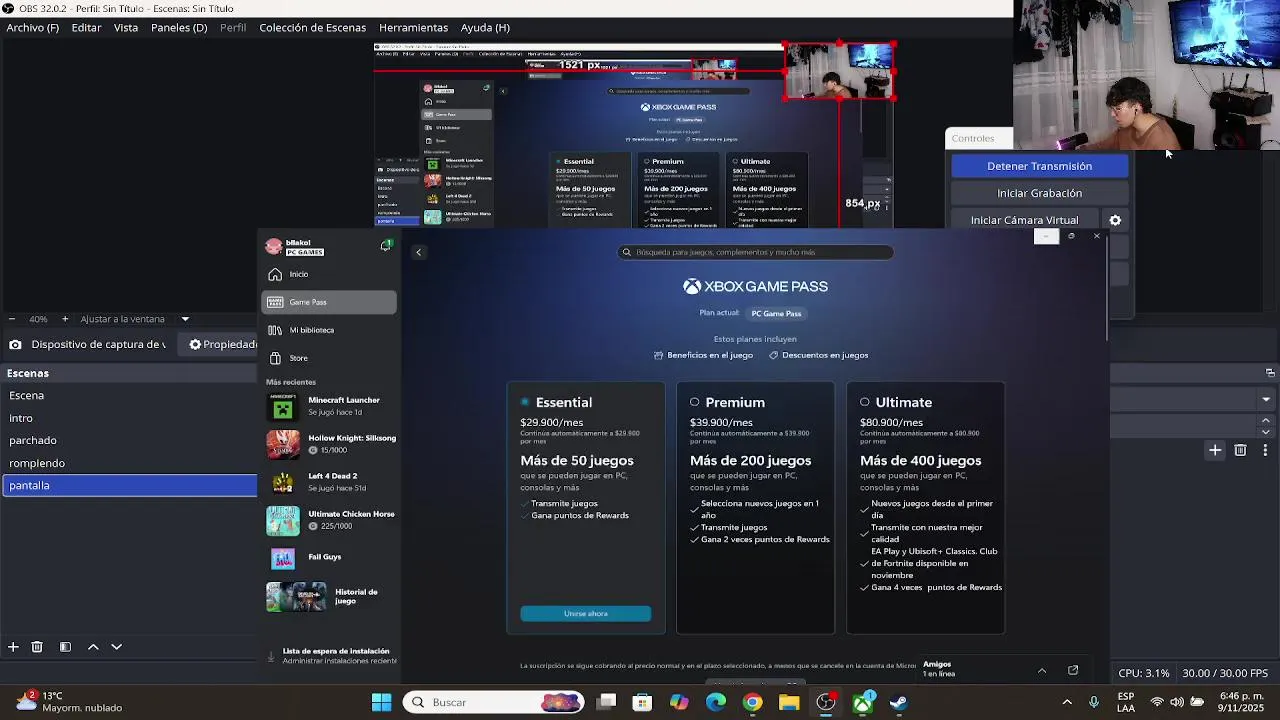1280x720 pixels.
Task: Open Mi biblioteca in Xbox sidebar
Action: (329, 330)
